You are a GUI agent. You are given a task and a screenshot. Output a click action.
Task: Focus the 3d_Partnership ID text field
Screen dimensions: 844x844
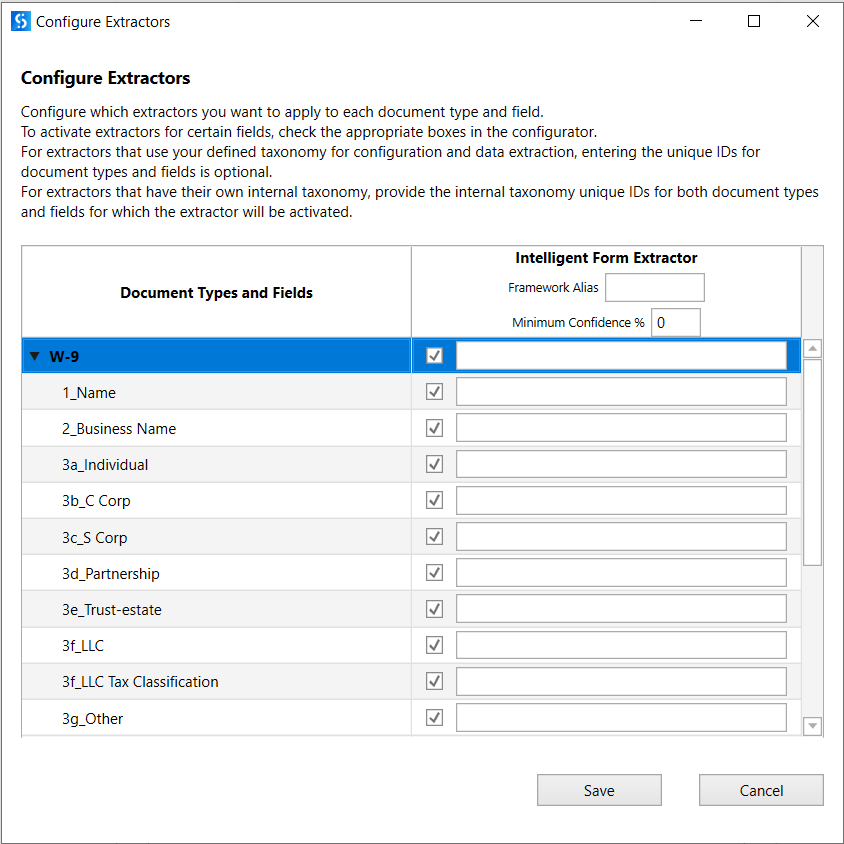point(621,573)
